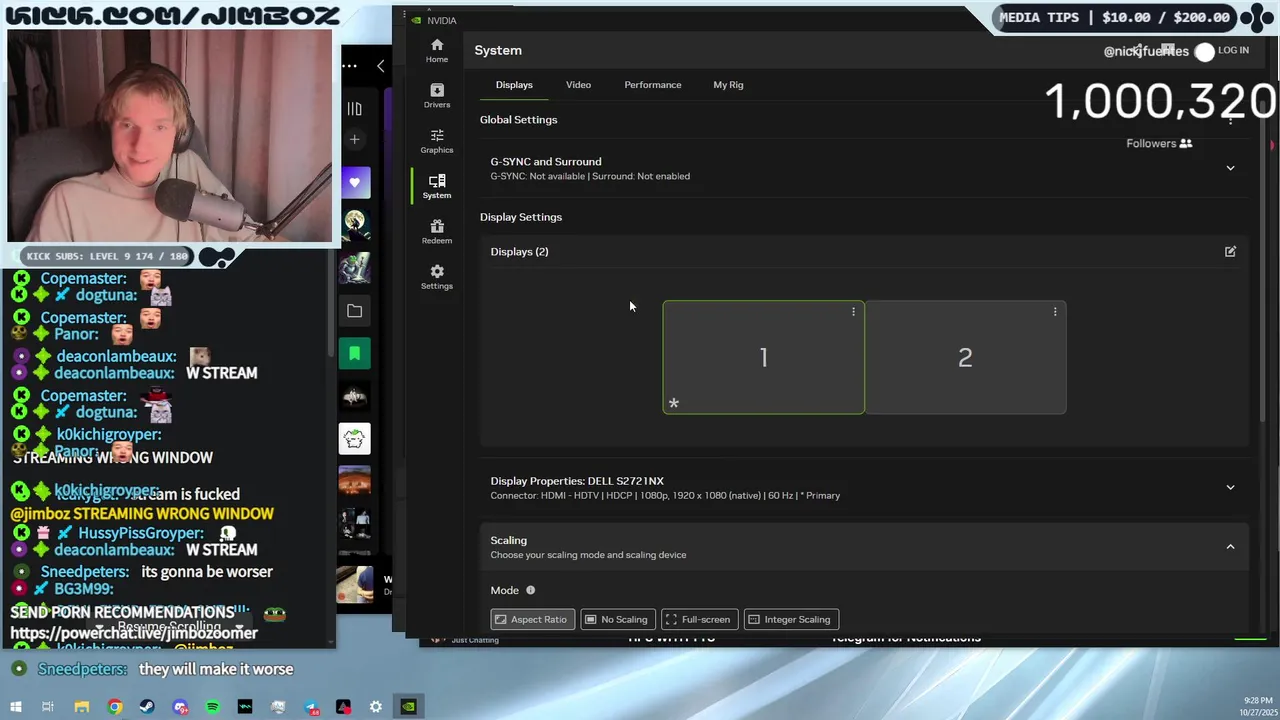Click the Mode info icon

tap(530, 590)
